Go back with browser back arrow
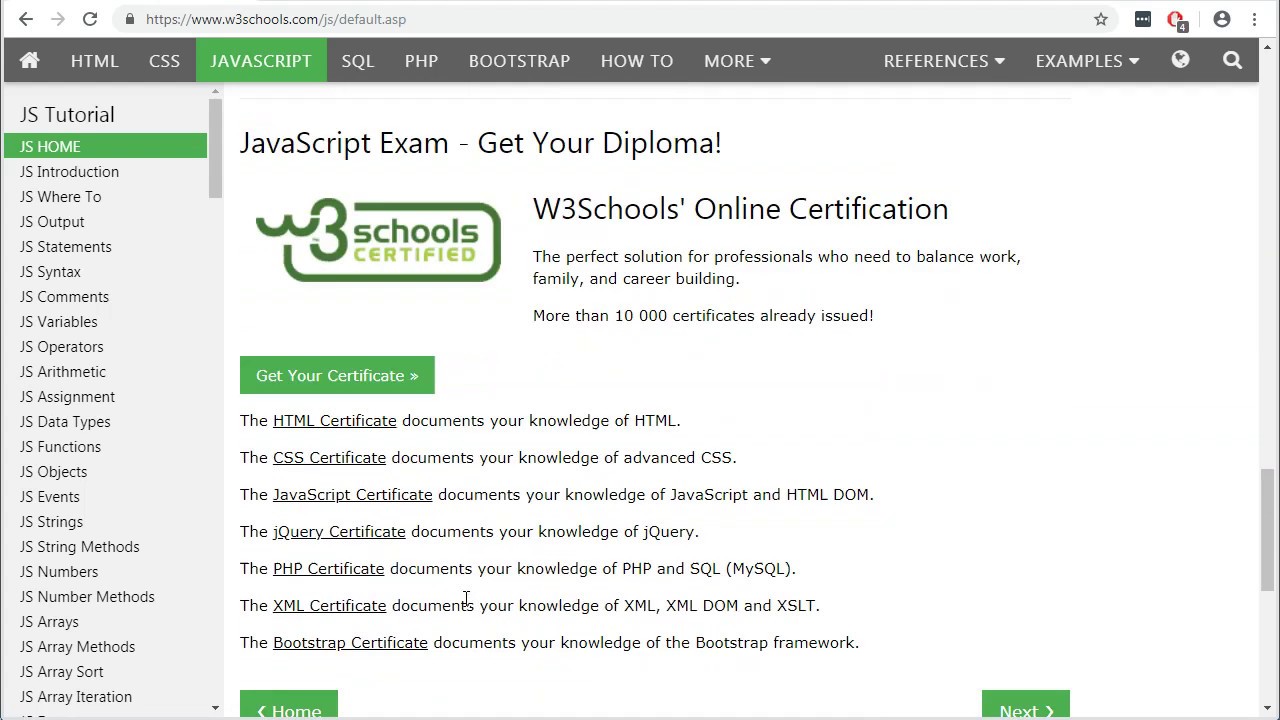1280x720 pixels. [26, 19]
